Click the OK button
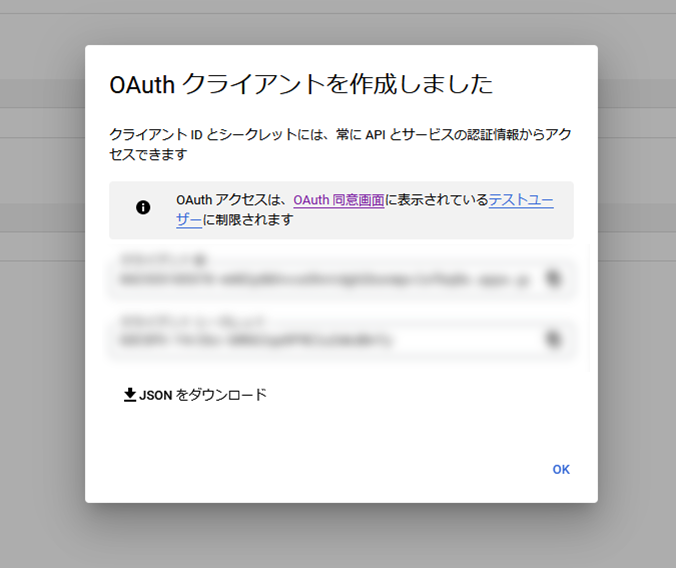Viewport: 676px width, 568px height. [561, 469]
